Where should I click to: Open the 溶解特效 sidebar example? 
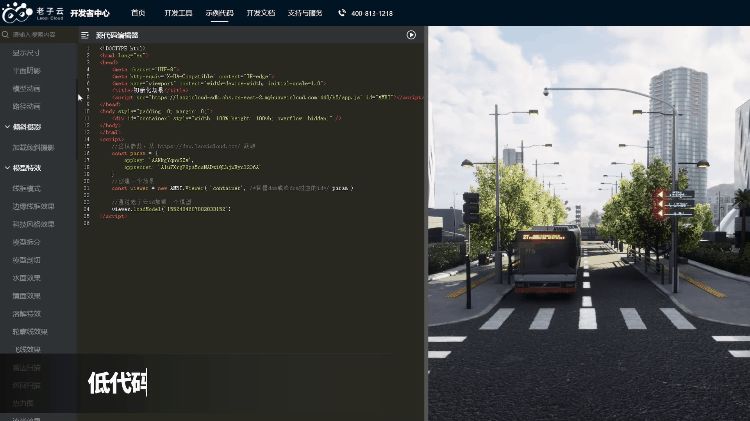(26, 314)
